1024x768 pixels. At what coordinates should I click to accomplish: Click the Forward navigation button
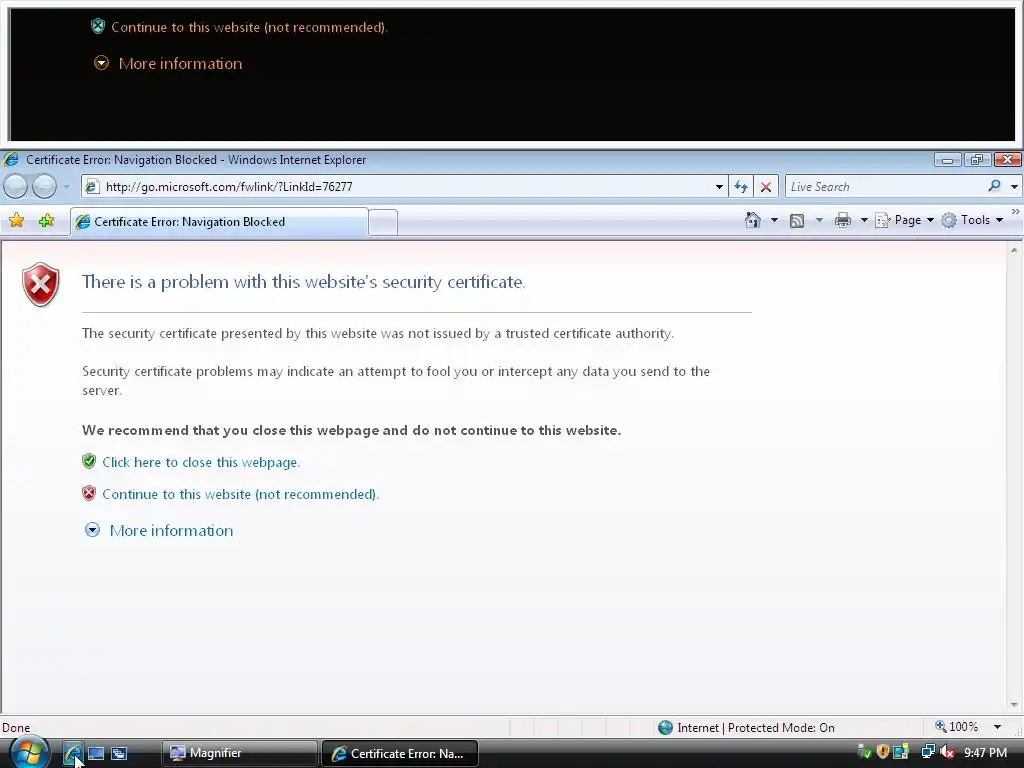point(44,187)
